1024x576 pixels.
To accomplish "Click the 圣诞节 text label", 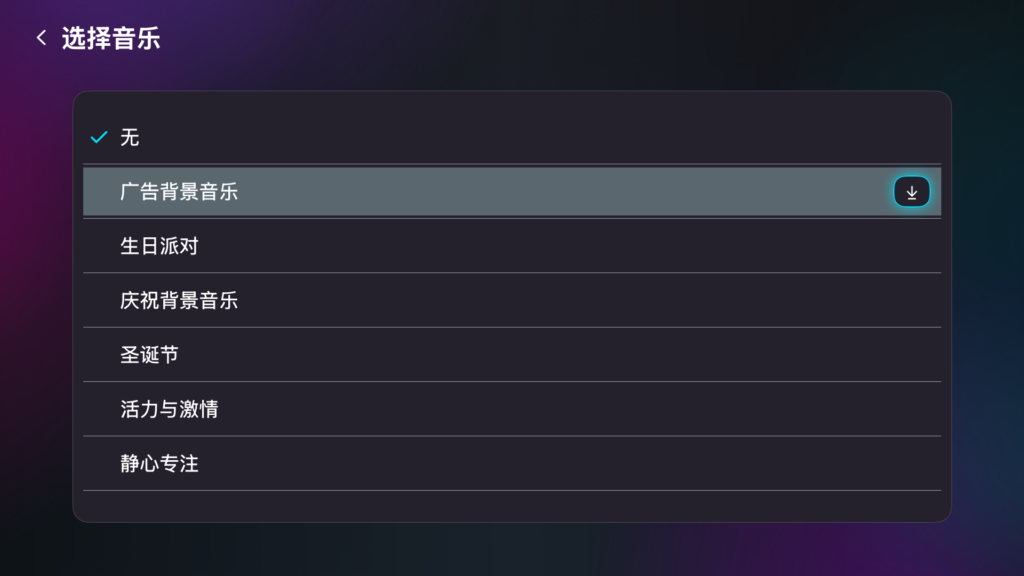I will (x=149, y=355).
